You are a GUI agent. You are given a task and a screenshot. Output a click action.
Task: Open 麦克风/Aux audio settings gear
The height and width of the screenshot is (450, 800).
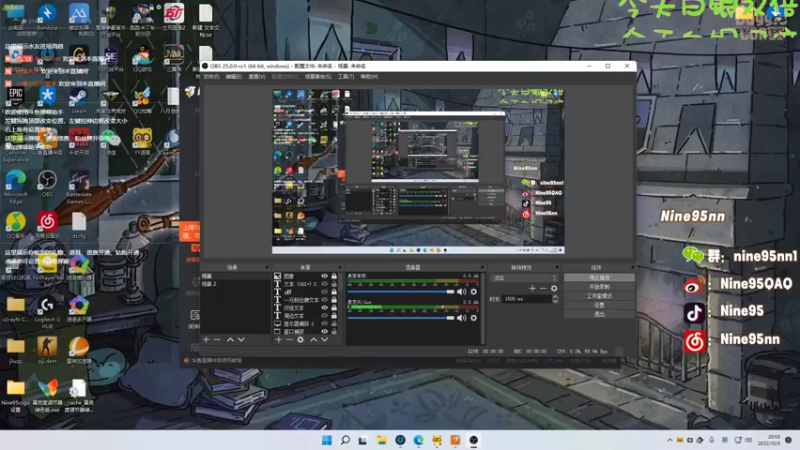(473, 318)
